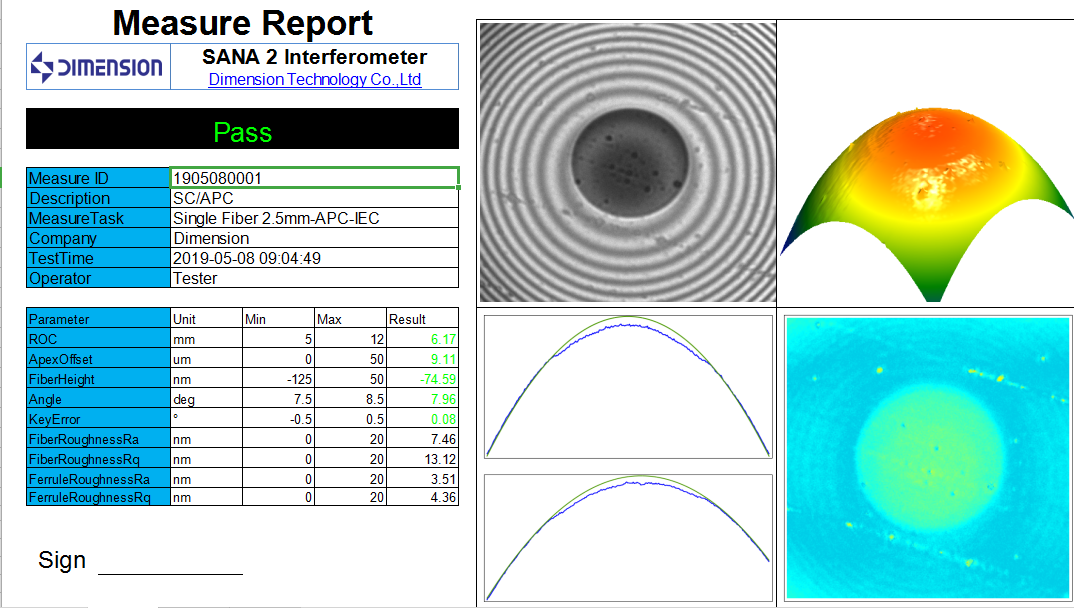This screenshot has height=608, width=1074.
Task: Select the ROC parameter cell
Action: [x=98, y=338]
